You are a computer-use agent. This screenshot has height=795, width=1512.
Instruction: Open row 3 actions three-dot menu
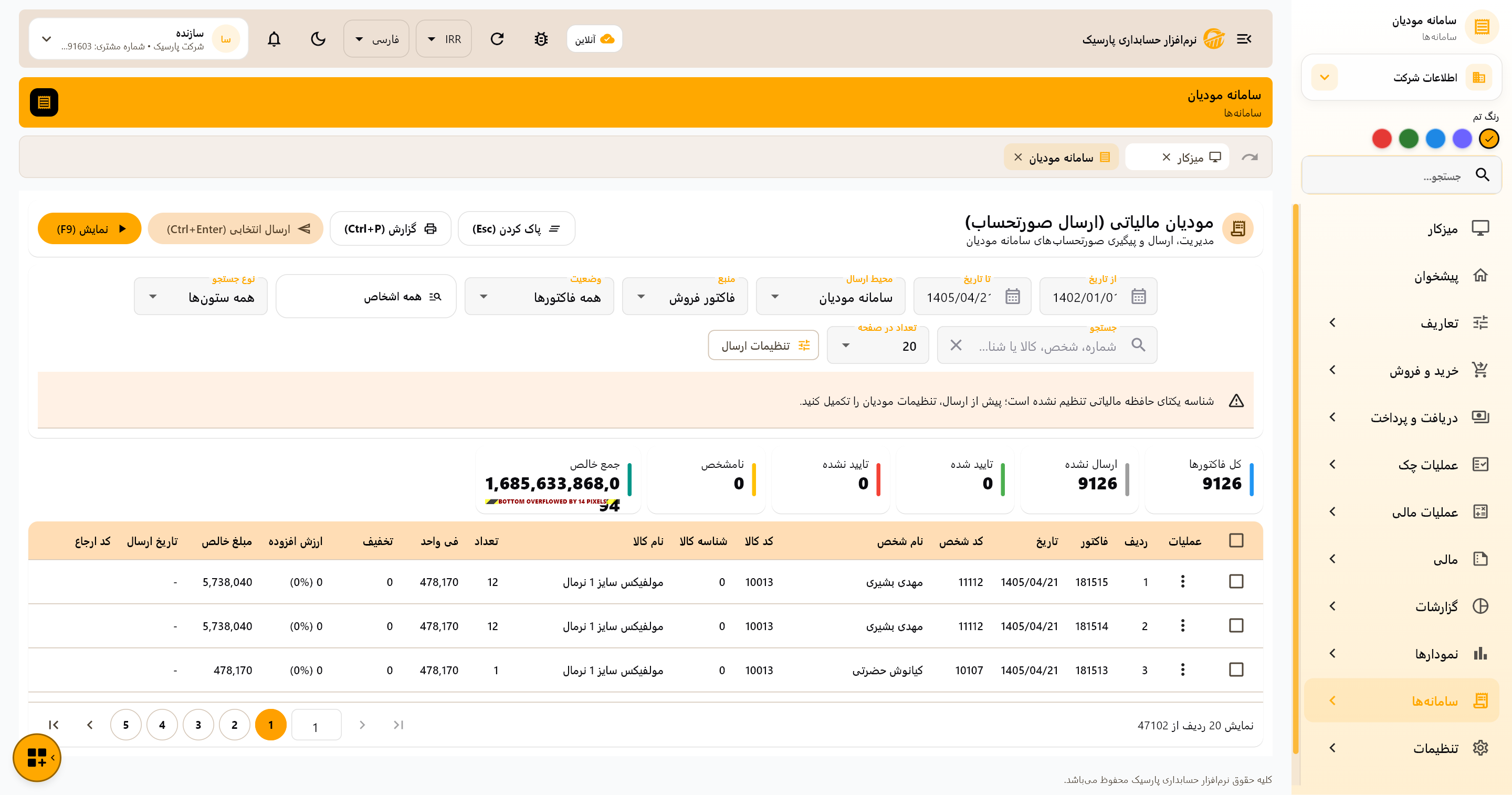click(1183, 670)
